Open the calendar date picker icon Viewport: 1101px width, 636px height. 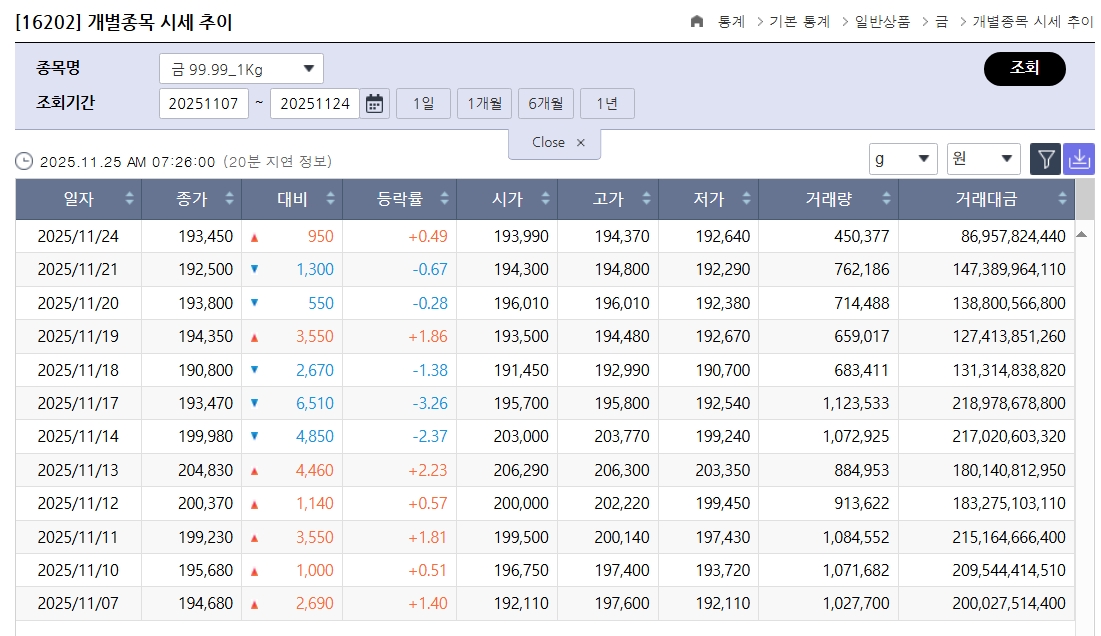point(374,102)
